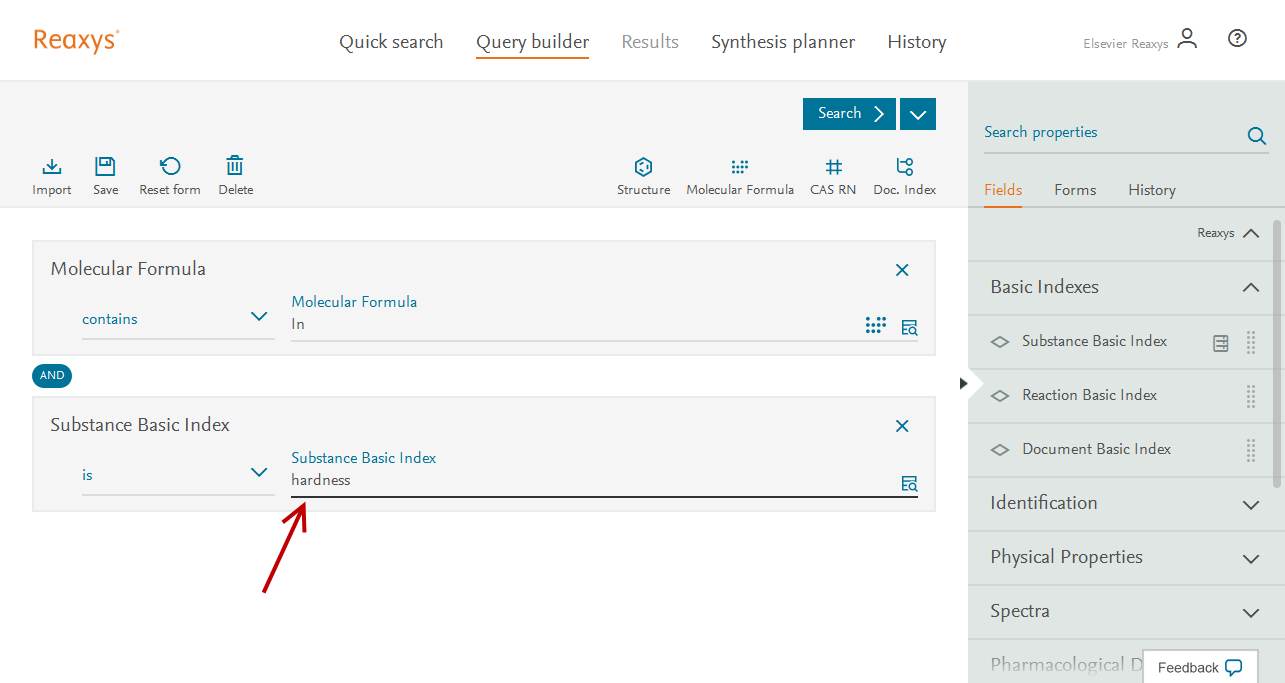Add a CAS RN field

pyautogui.click(x=832, y=167)
